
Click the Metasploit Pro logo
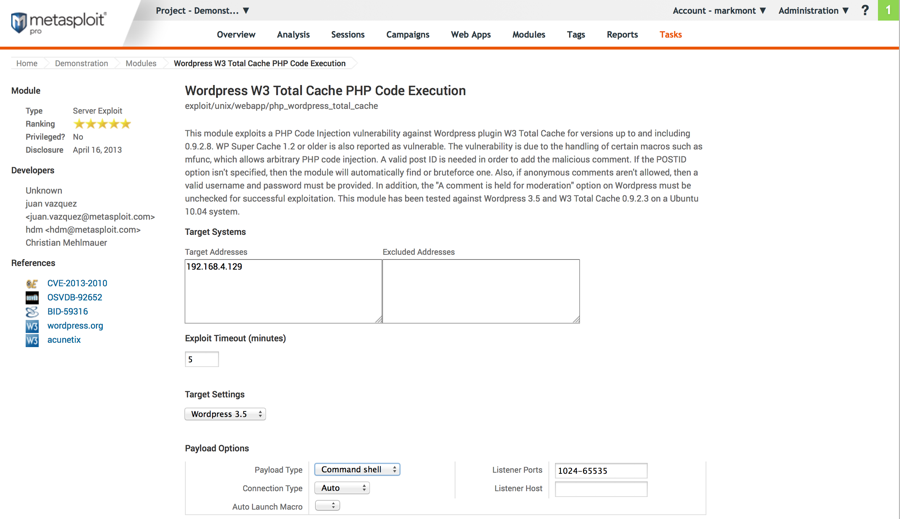pos(58,23)
